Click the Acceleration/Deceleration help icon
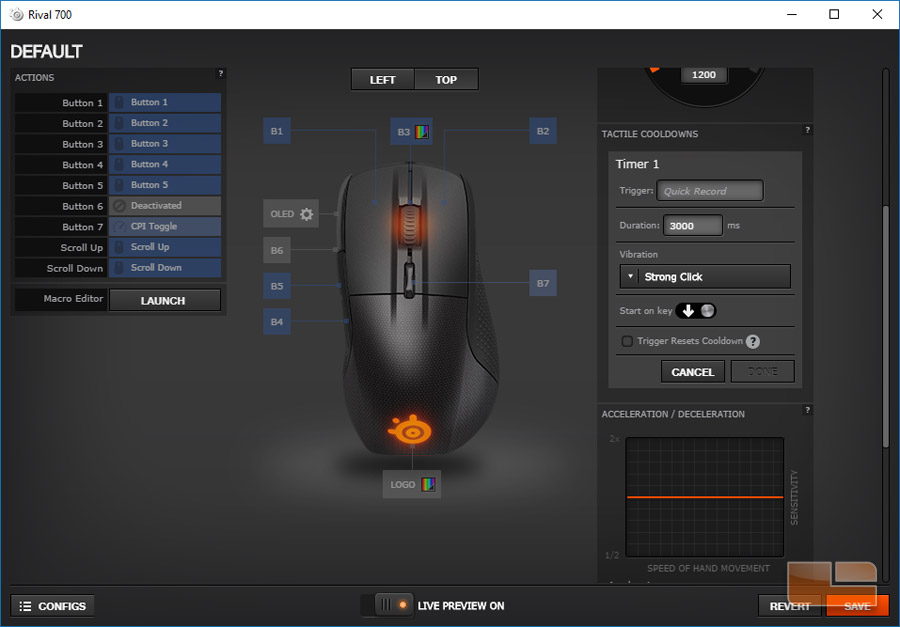The image size is (900, 627). [807, 410]
